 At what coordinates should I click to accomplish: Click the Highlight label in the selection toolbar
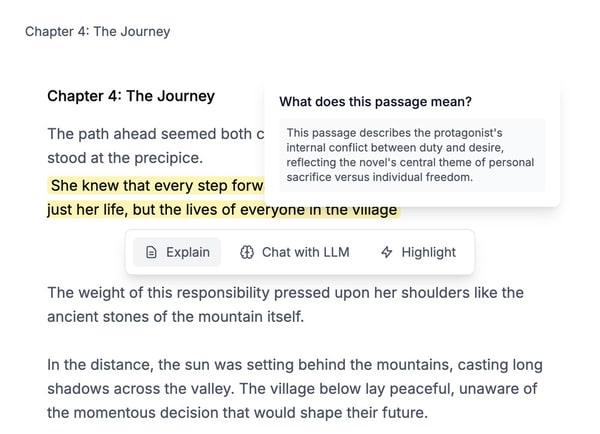(428, 252)
